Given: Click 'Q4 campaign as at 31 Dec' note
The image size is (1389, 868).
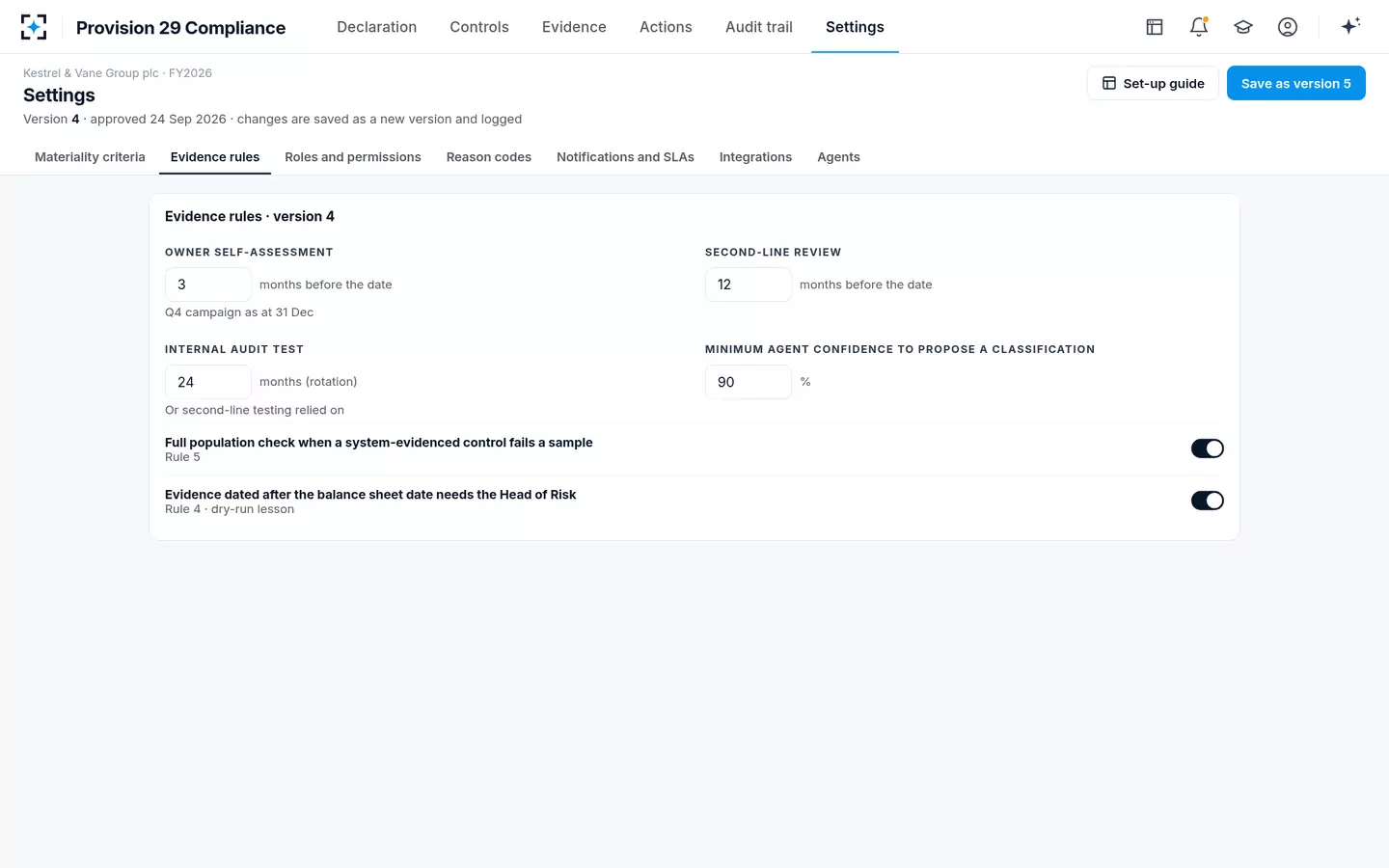Looking at the screenshot, I should (239, 312).
